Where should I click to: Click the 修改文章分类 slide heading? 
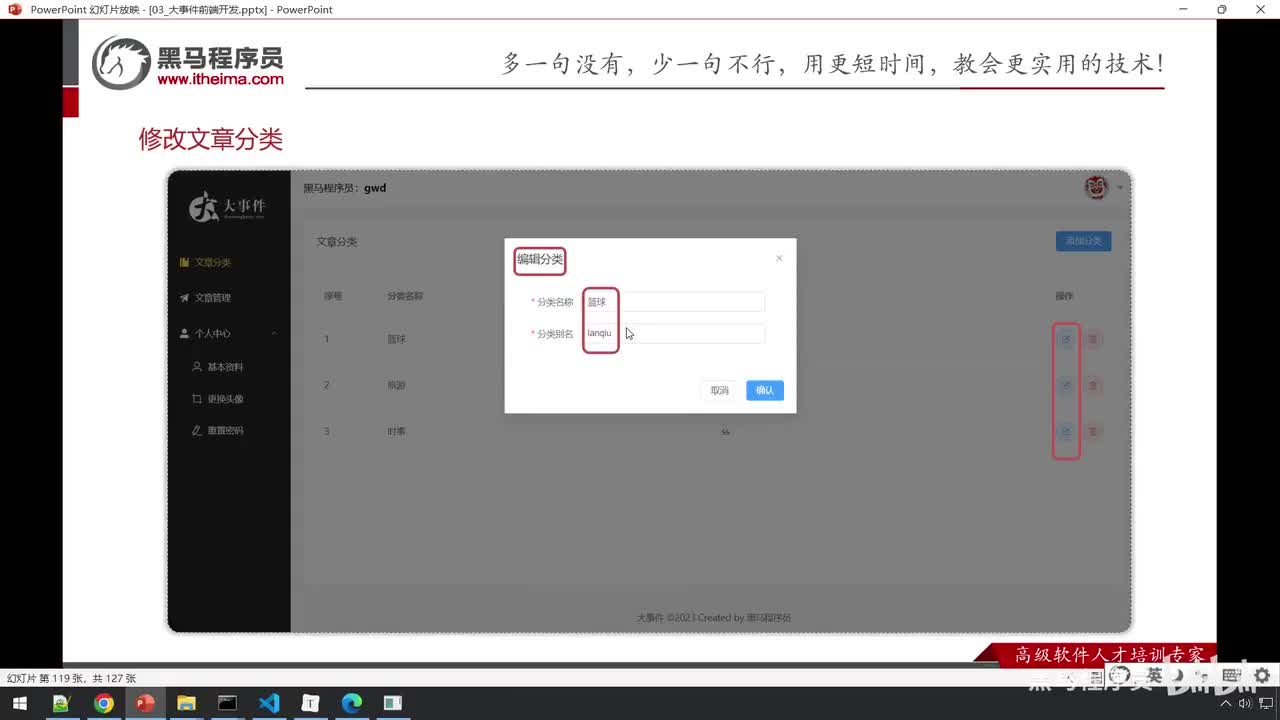[x=211, y=139]
